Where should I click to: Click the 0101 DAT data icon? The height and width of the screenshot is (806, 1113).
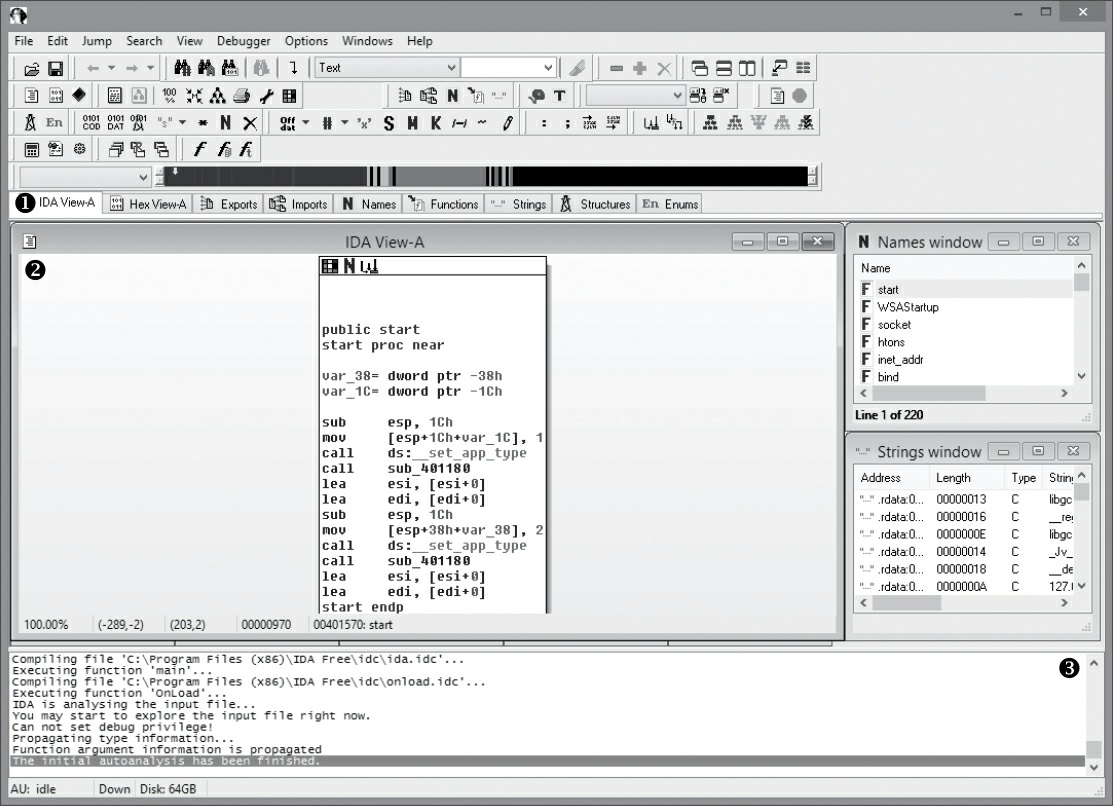click(x=116, y=123)
